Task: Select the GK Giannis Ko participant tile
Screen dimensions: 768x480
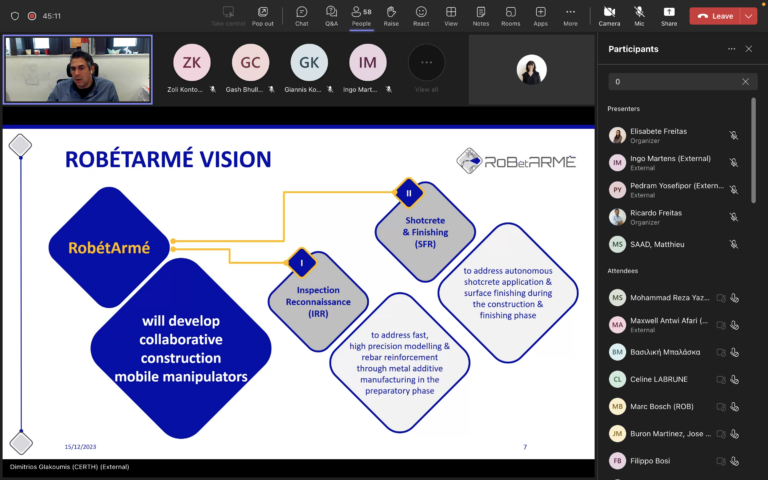Action: (309, 69)
